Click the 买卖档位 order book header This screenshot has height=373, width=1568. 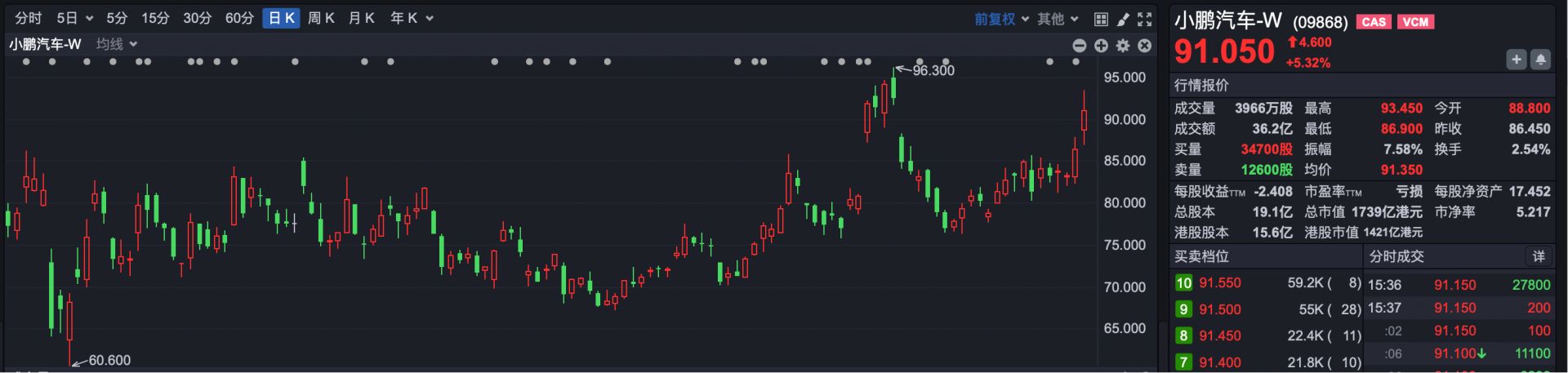coord(1201,256)
